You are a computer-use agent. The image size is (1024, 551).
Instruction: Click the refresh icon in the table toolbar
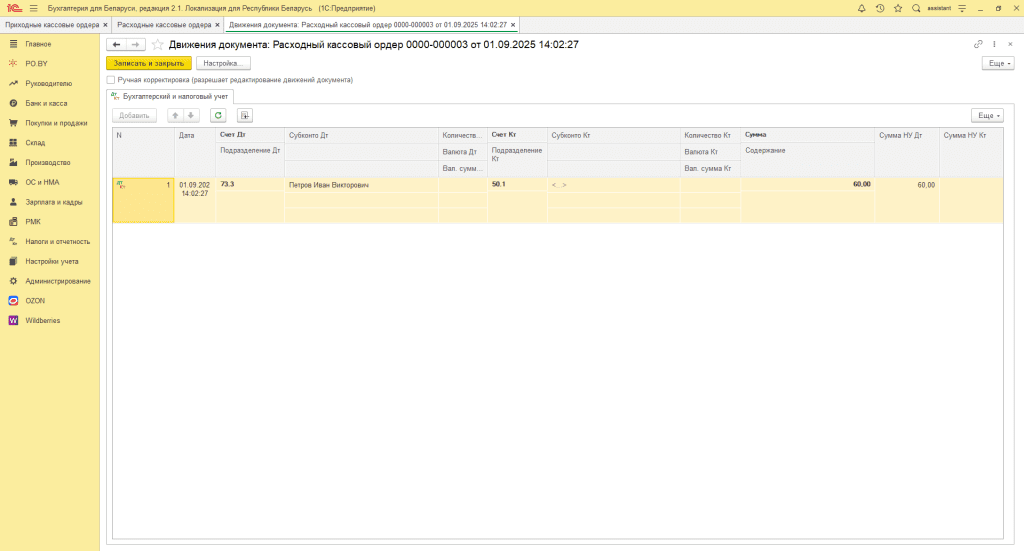click(x=217, y=115)
